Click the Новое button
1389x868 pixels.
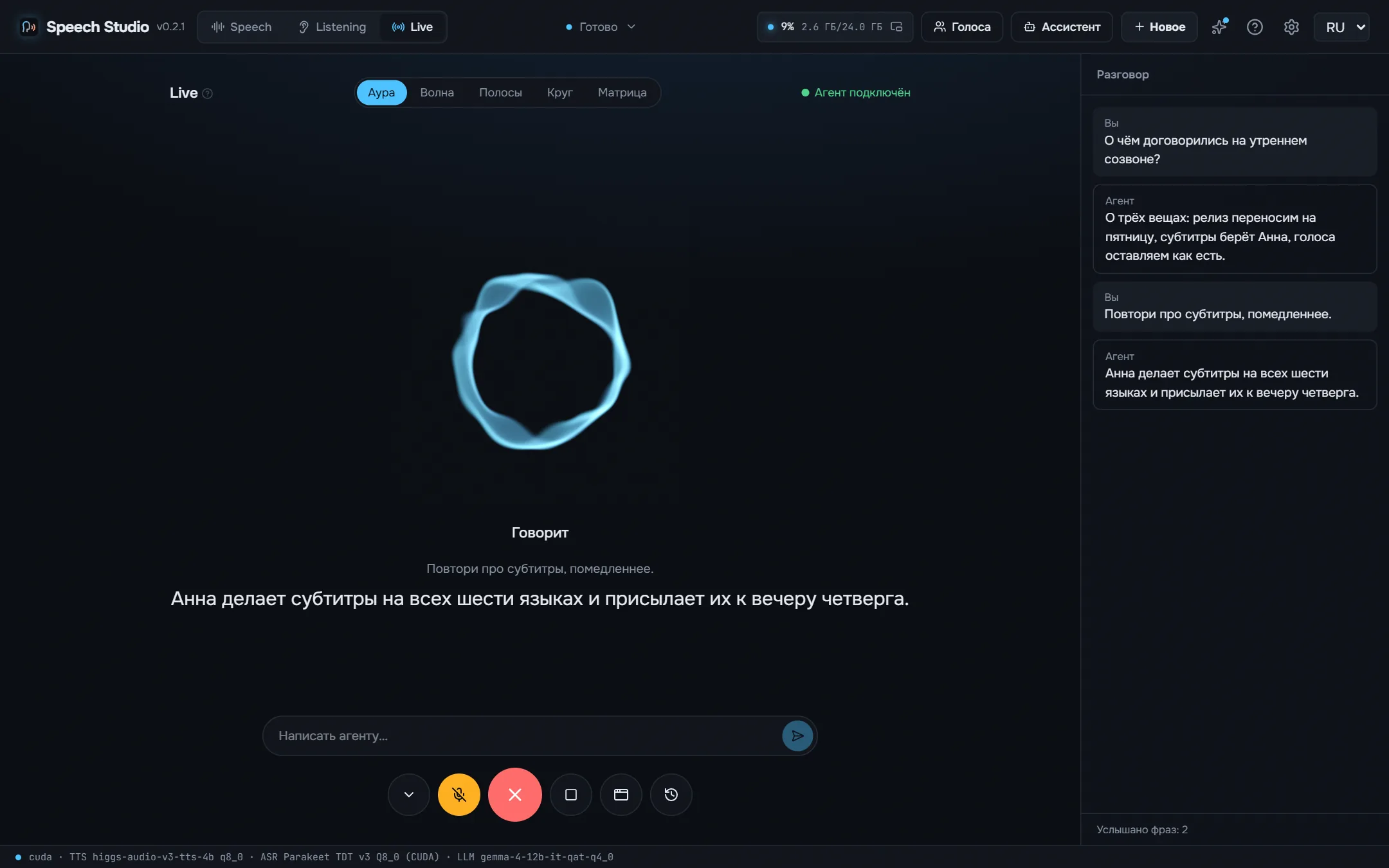pos(1159,27)
